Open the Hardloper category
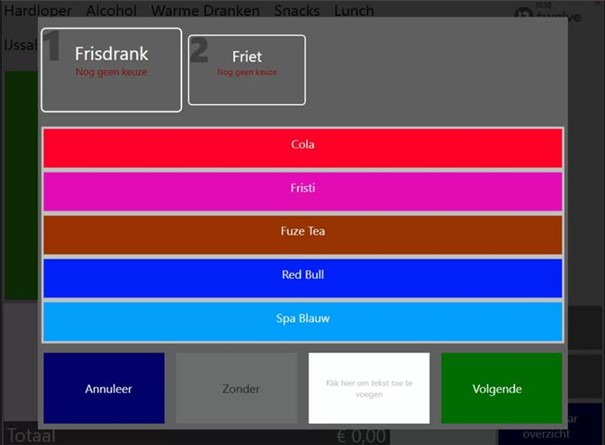This screenshot has width=605, height=445. click(40, 11)
